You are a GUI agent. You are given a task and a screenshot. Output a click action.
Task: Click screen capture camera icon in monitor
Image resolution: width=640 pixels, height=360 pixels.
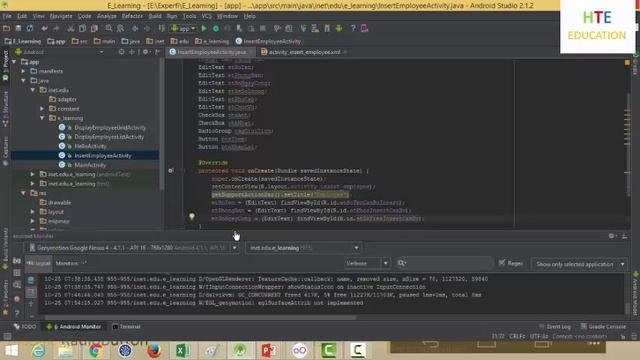click(17, 260)
